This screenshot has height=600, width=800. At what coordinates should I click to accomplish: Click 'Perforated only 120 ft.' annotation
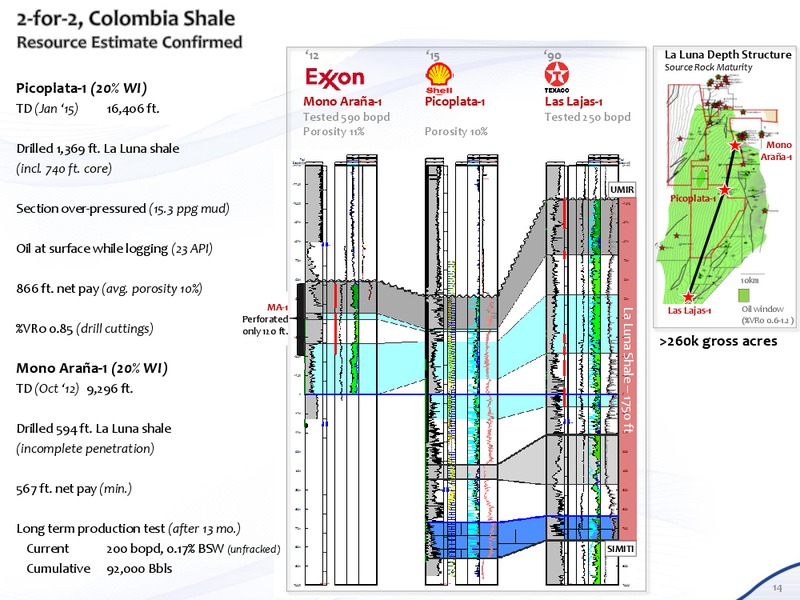[x=265, y=325]
